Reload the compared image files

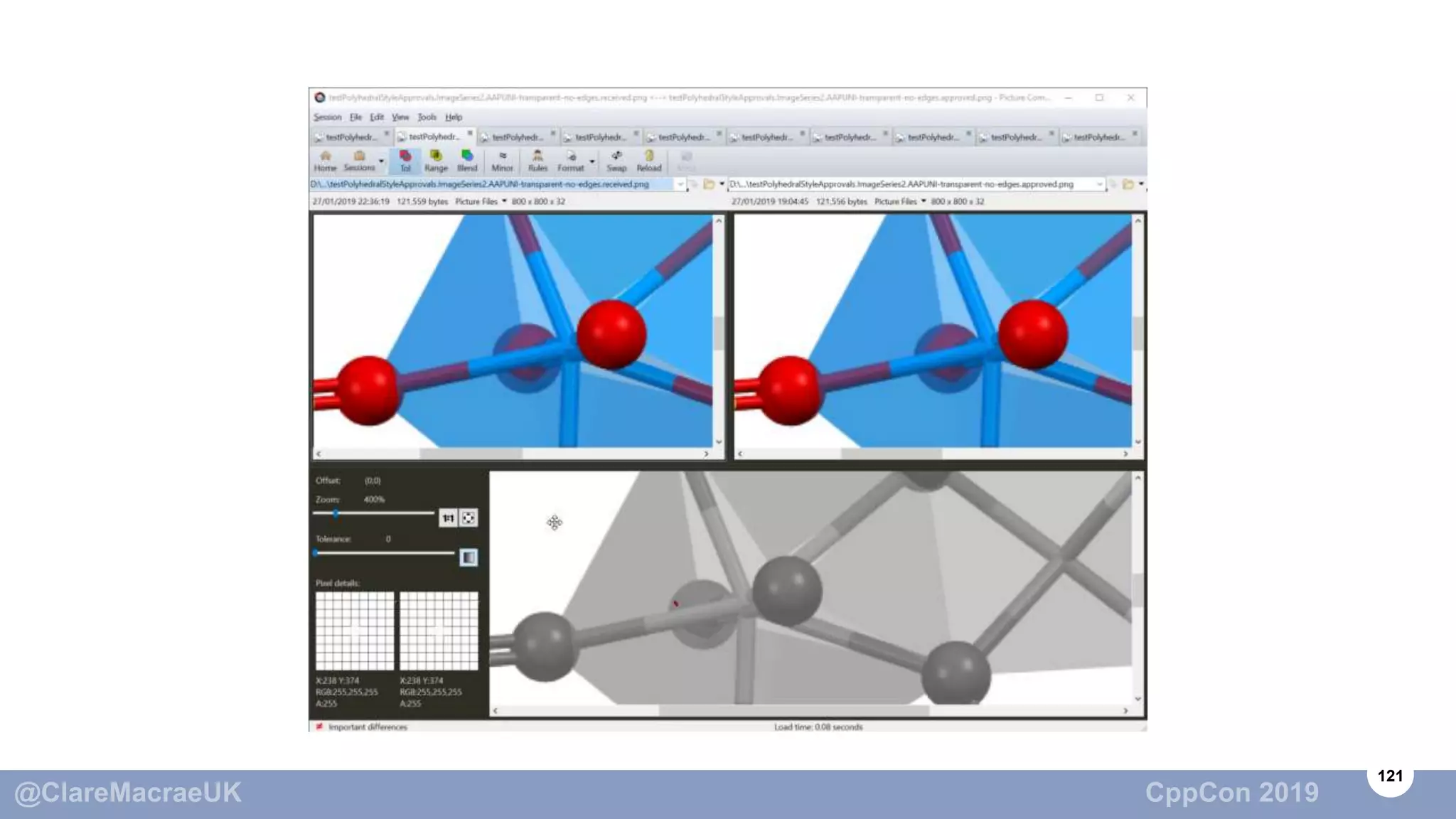click(648, 161)
